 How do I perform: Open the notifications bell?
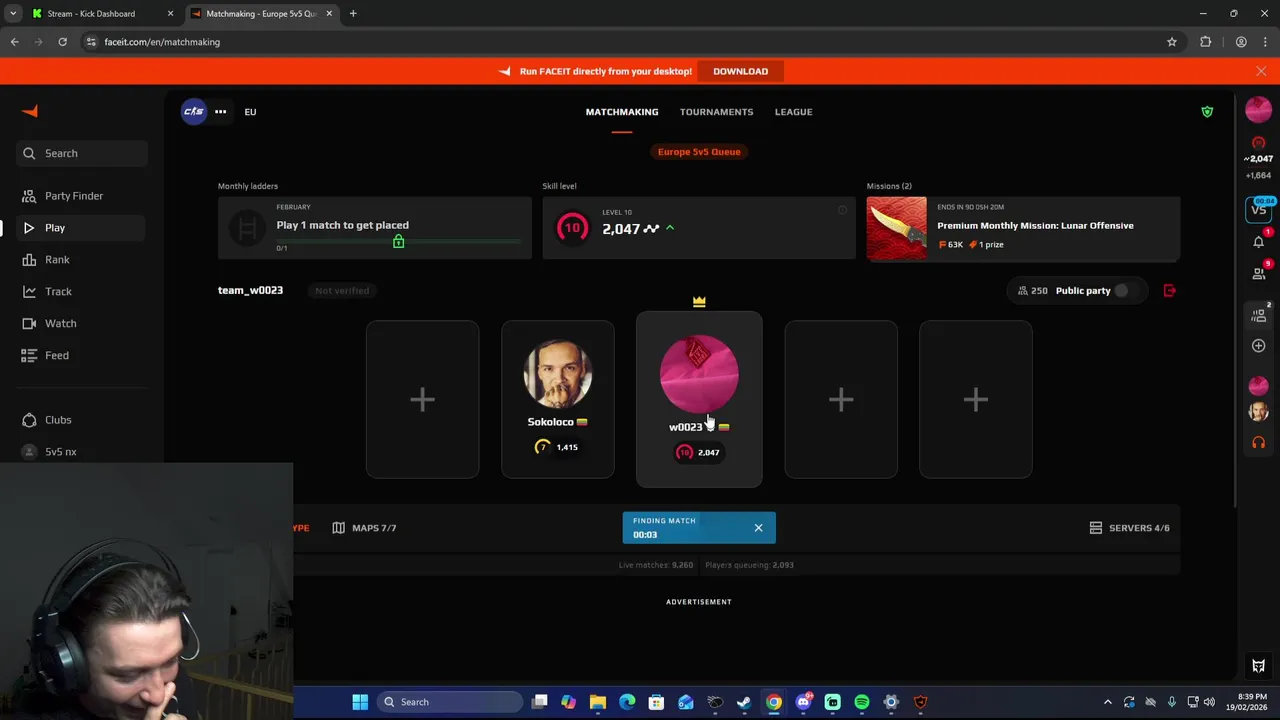point(1259,241)
